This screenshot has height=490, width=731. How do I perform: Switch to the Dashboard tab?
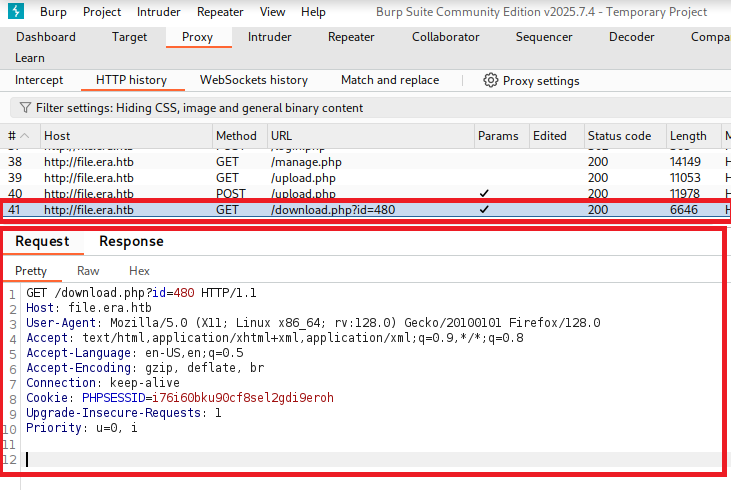pyautogui.click(x=45, y=37)
